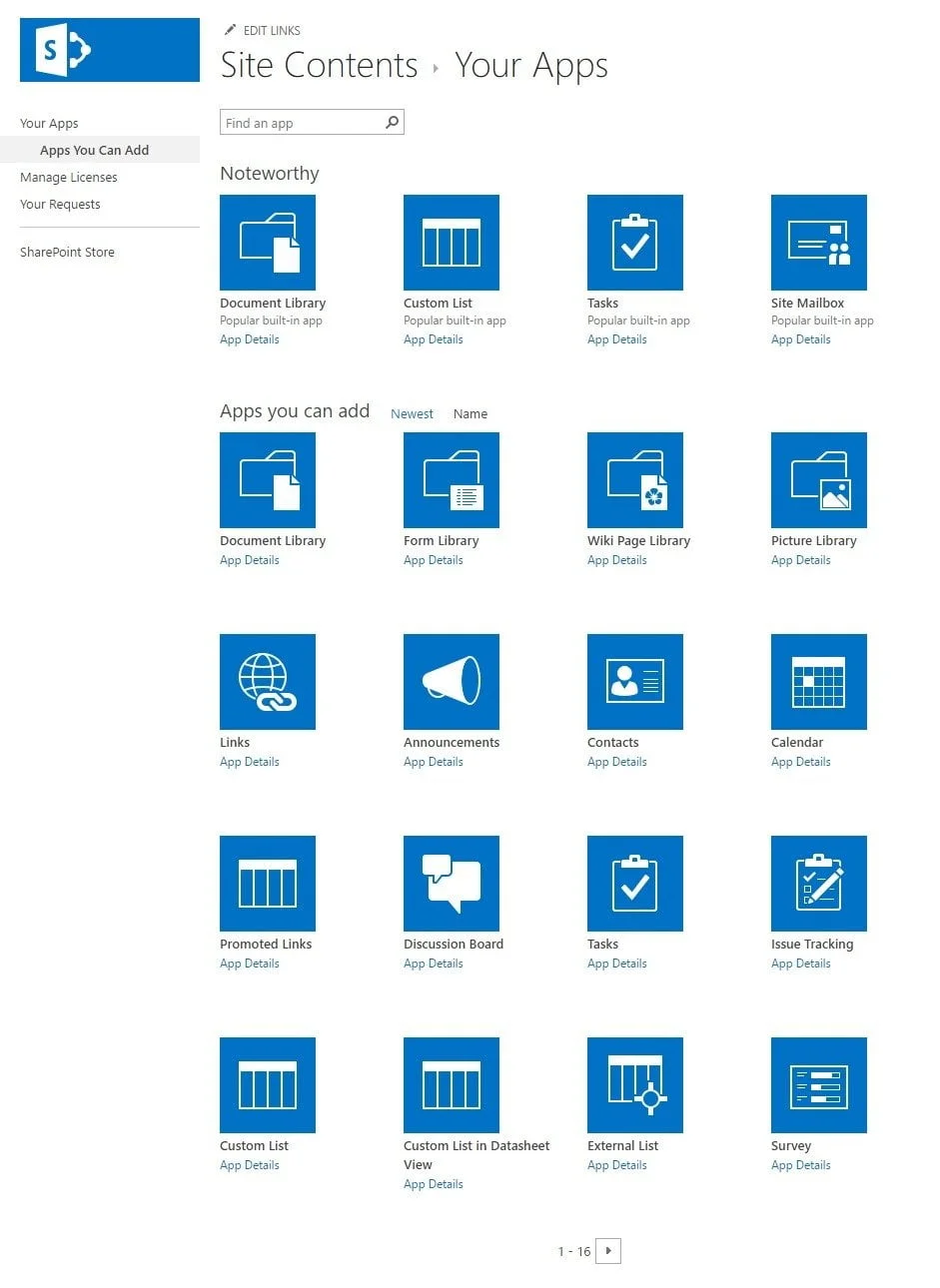Viewport: 940px width, 1288px height.
Task: Select the Form Library app tile
Action: click(x=451, y=480)
